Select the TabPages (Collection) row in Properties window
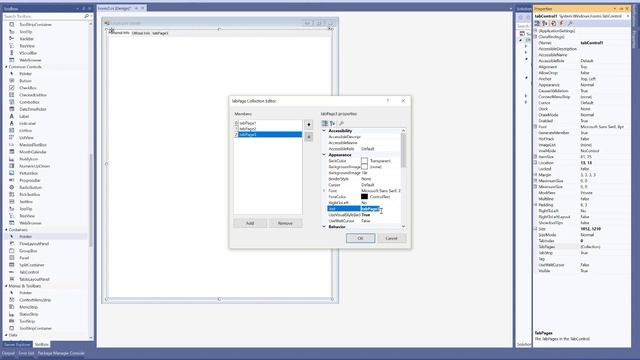Image resolution: width=640 pixels, height=360 pixels. pos(581,247)
